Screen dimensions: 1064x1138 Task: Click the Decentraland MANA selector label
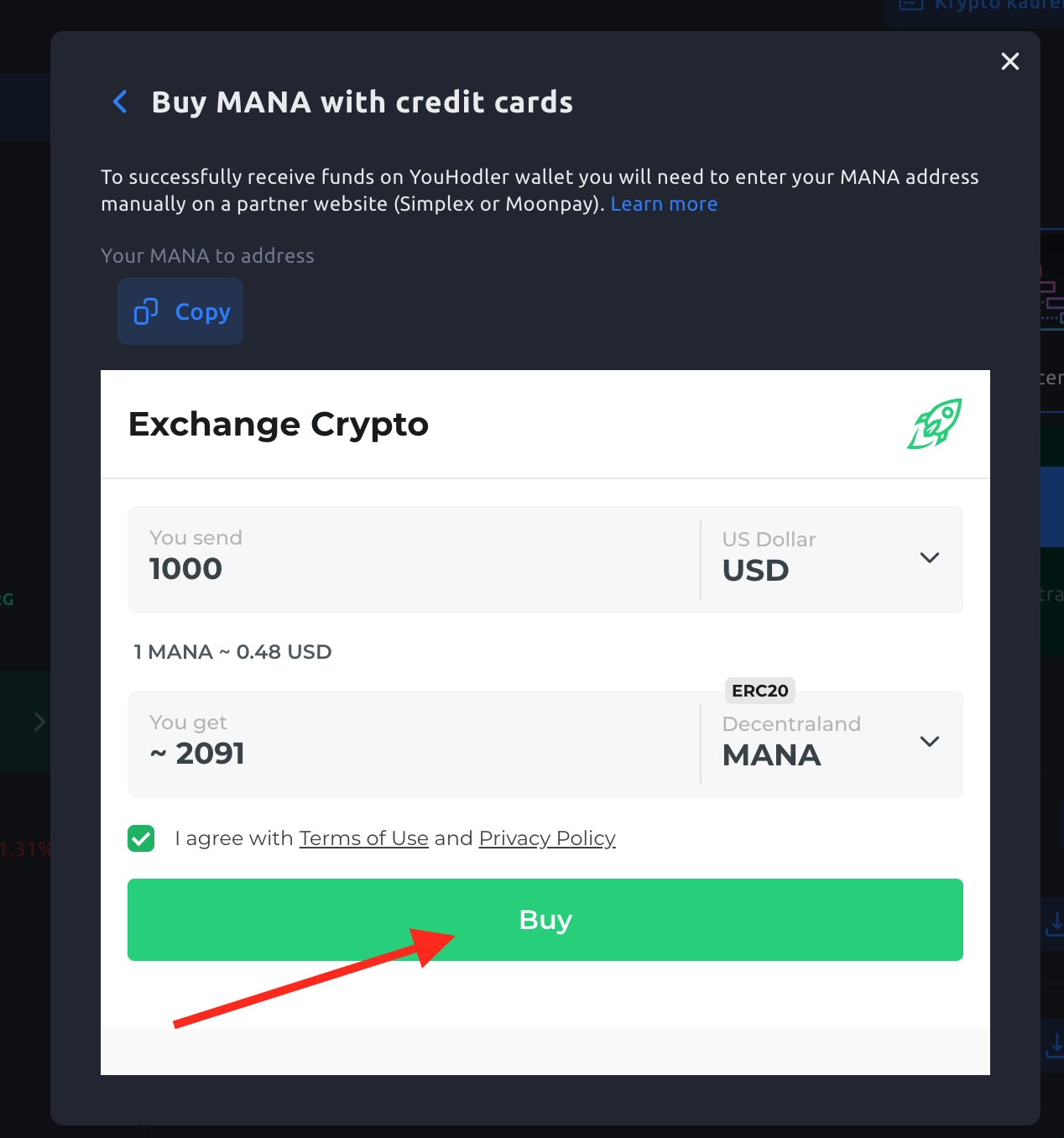click(x=791, y=741)
